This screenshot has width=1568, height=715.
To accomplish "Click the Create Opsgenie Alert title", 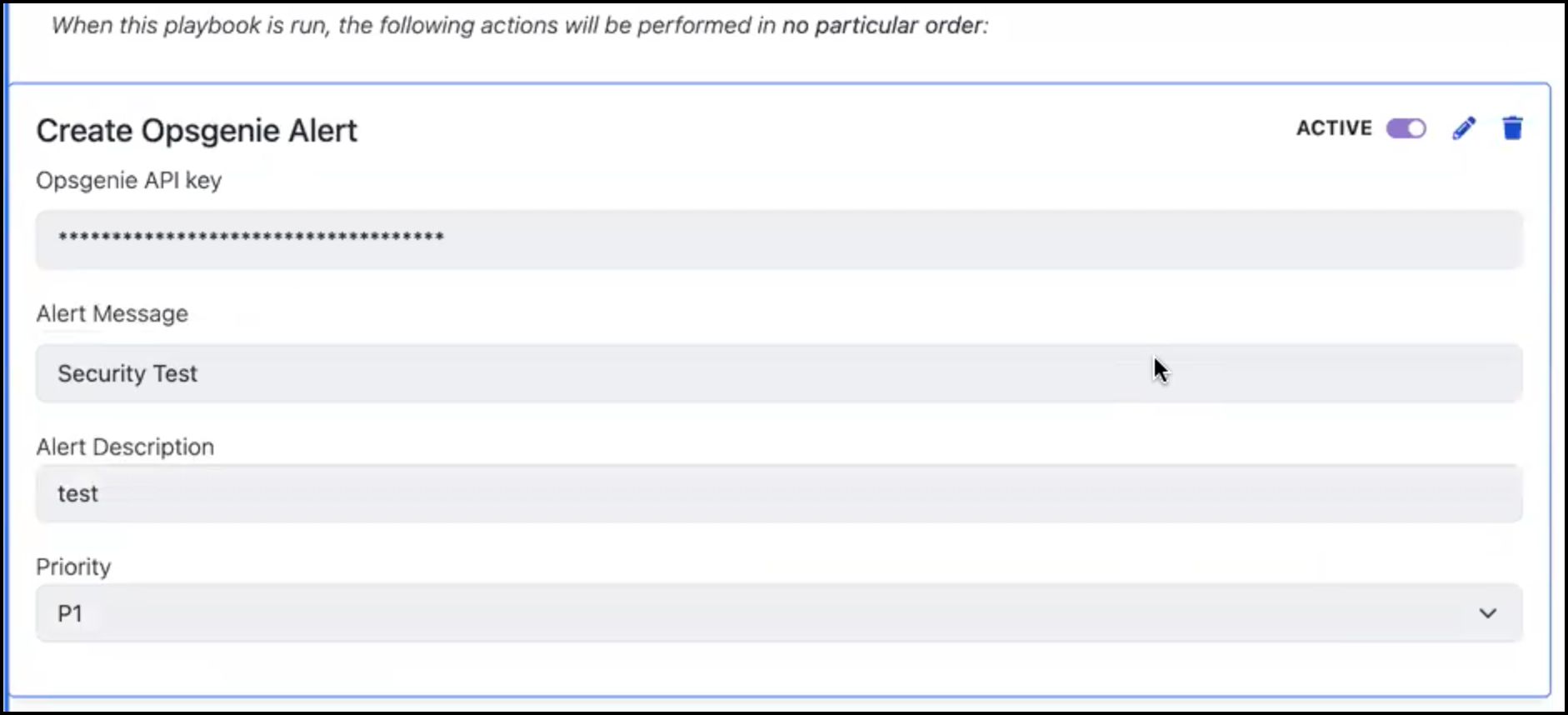I will pos(197,130).
